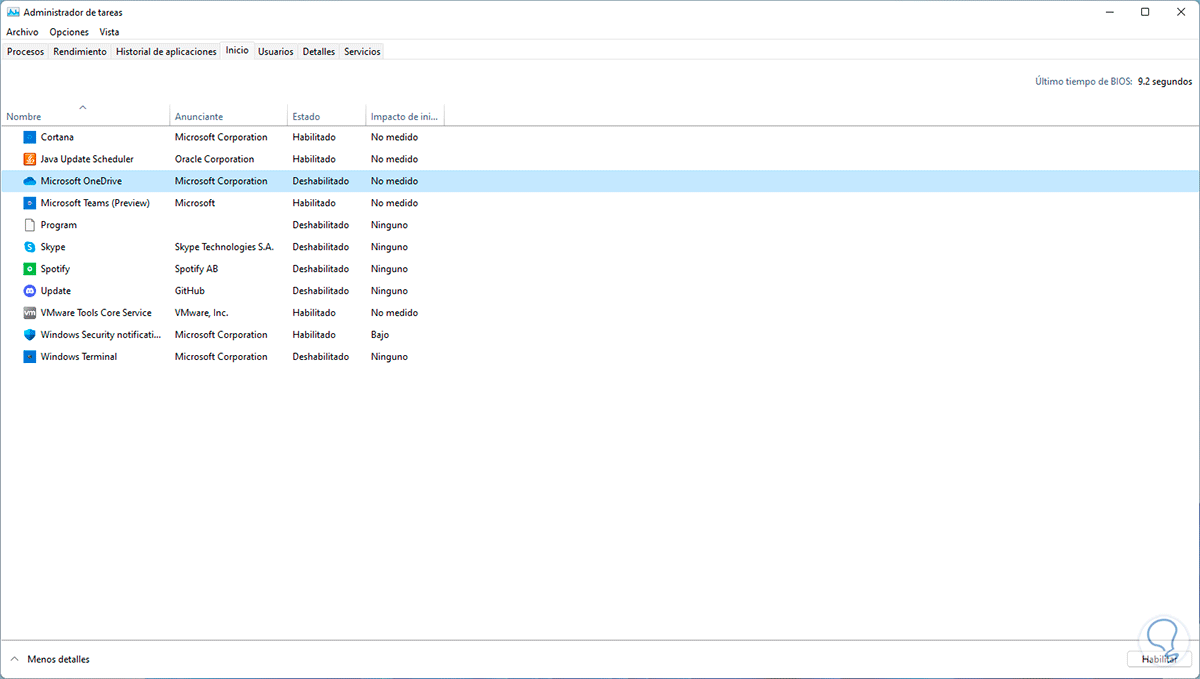The height and width of the screenshot is (679, 1200).
Task: Click the Windows Security shield icon
Action: pyautogui.click(x=29, y=335)
